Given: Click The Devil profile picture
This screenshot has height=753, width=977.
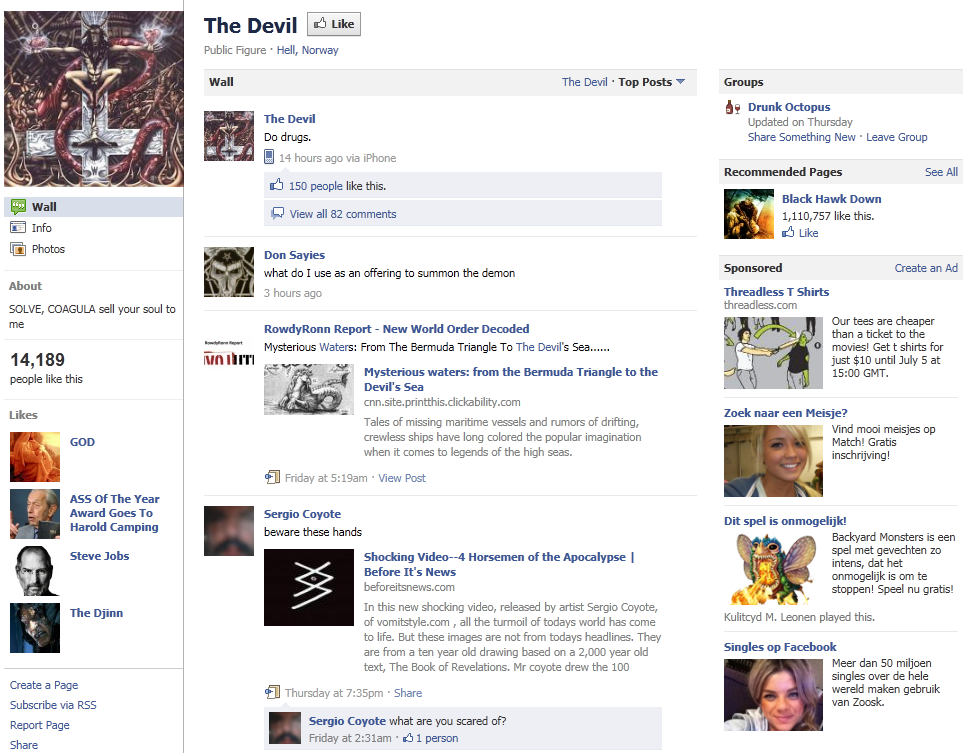Looking at the screenshot, I should click(x=94, y=98).
